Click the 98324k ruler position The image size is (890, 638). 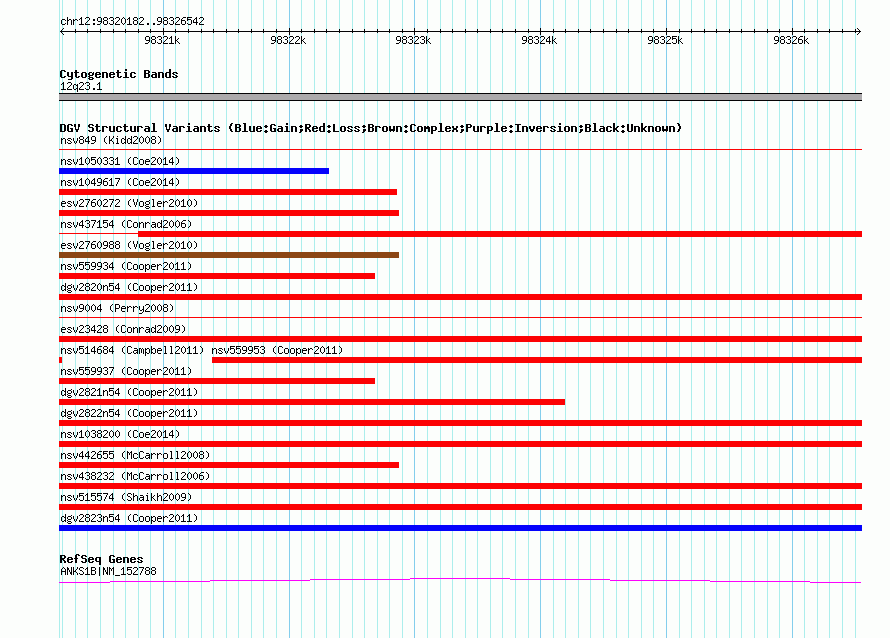tap(539, 40)
